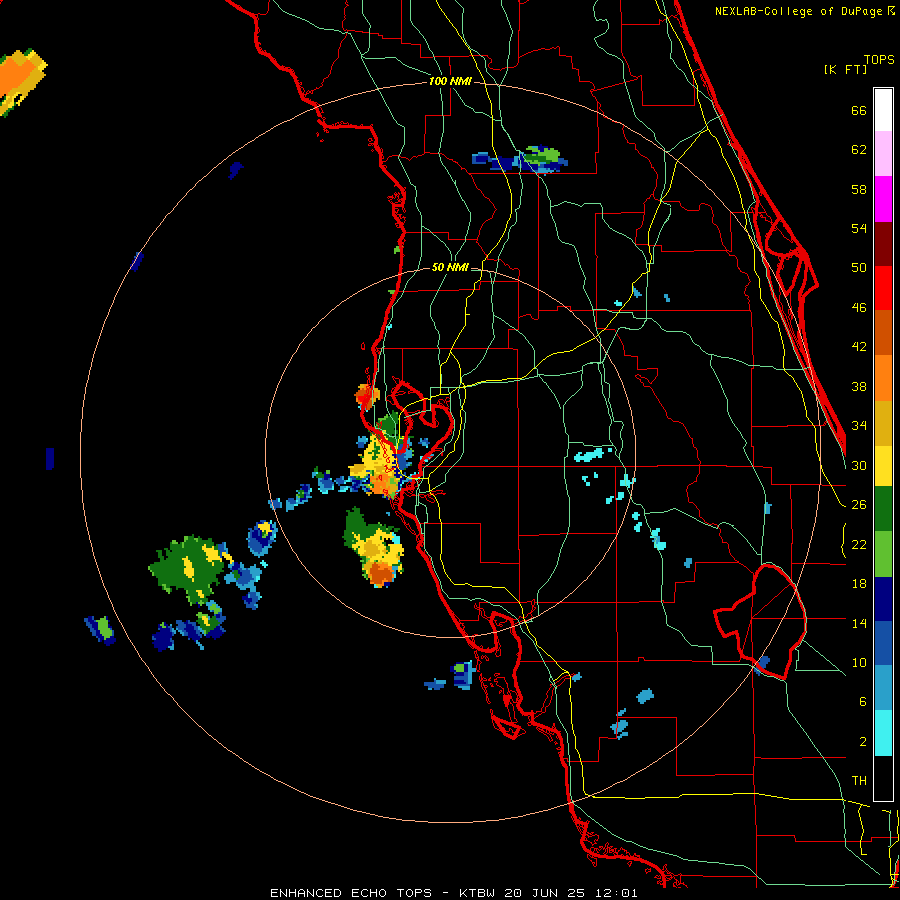Click the NEXLAB-College of DuPage title text
The height and width of the screenshot is (900, 900).
point(800,11)
